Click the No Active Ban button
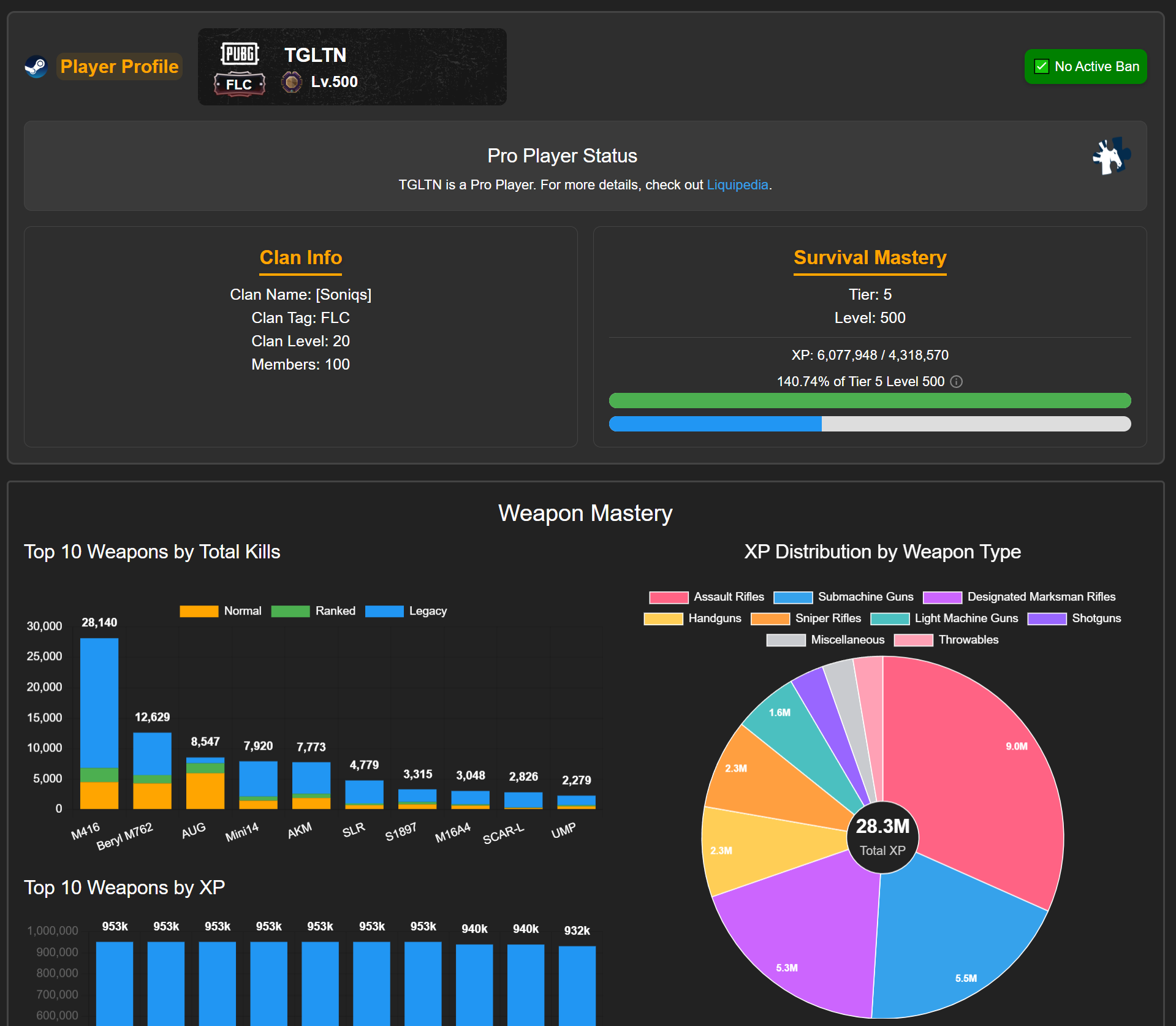1176x1026 pixels. [1085, 66]
